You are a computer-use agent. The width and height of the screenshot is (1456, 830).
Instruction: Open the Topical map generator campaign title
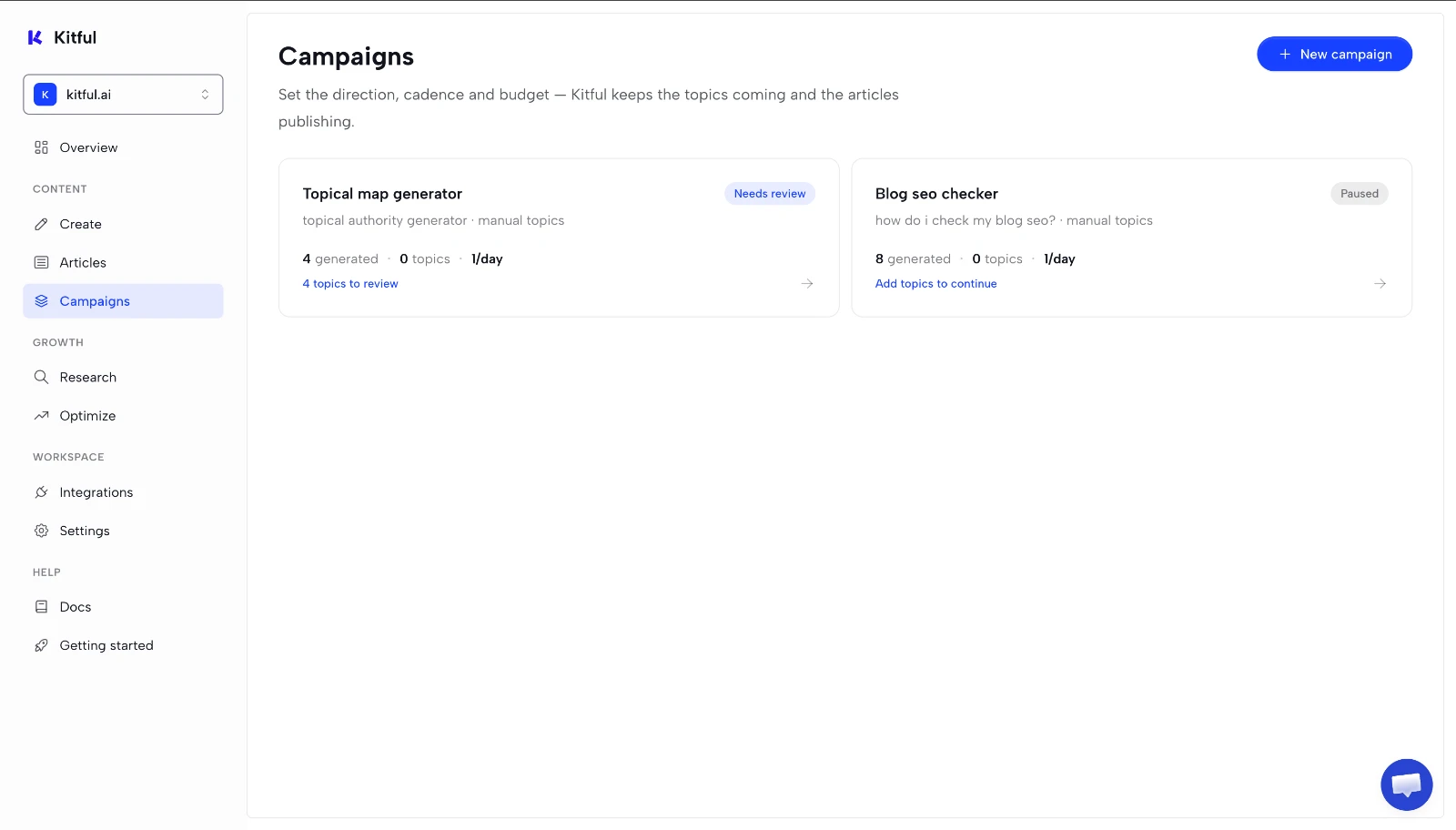click(x=382, y=194)
